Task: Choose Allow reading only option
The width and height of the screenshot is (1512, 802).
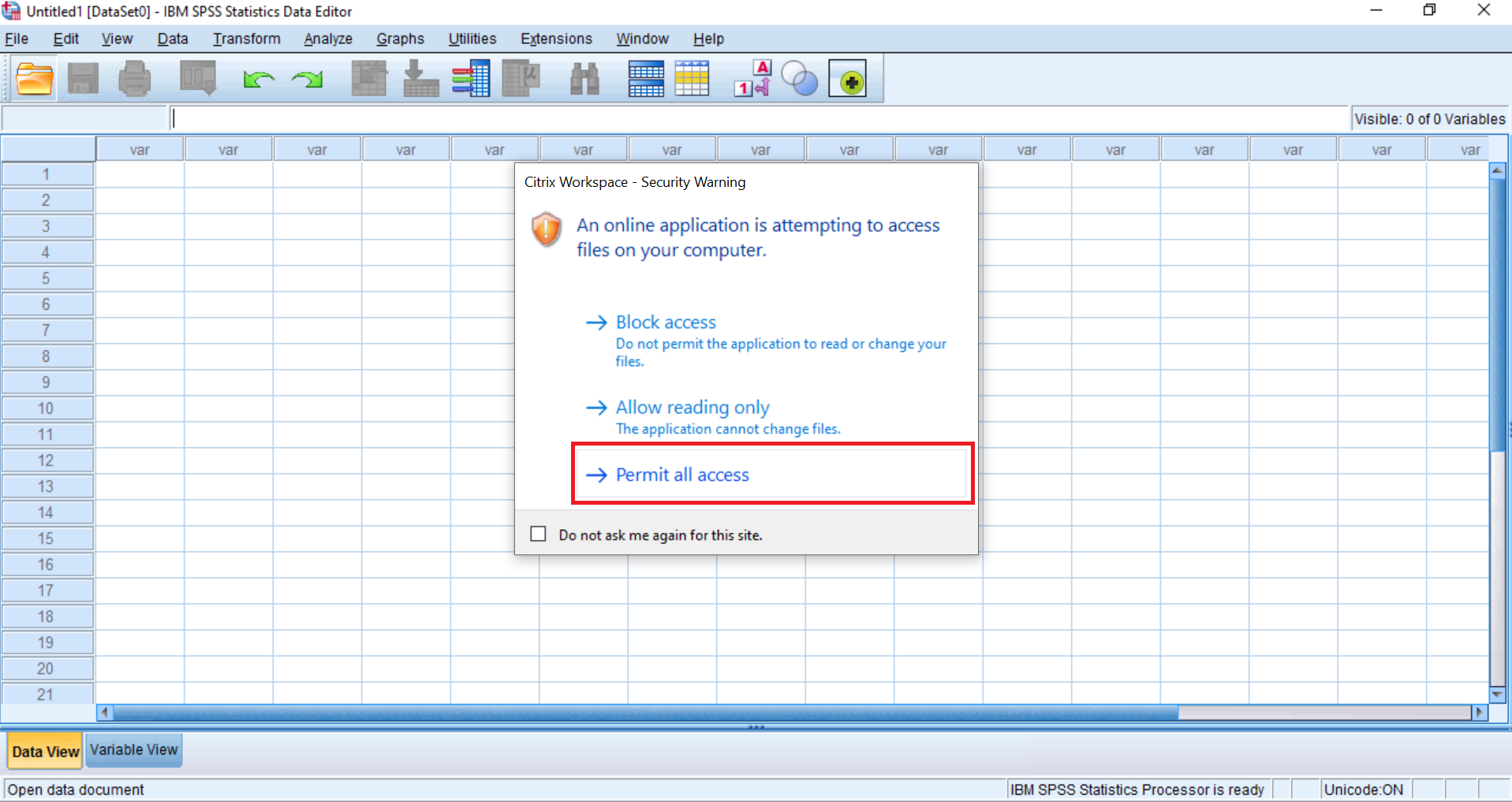Action: pyautogui.click(x=770, y=416)
